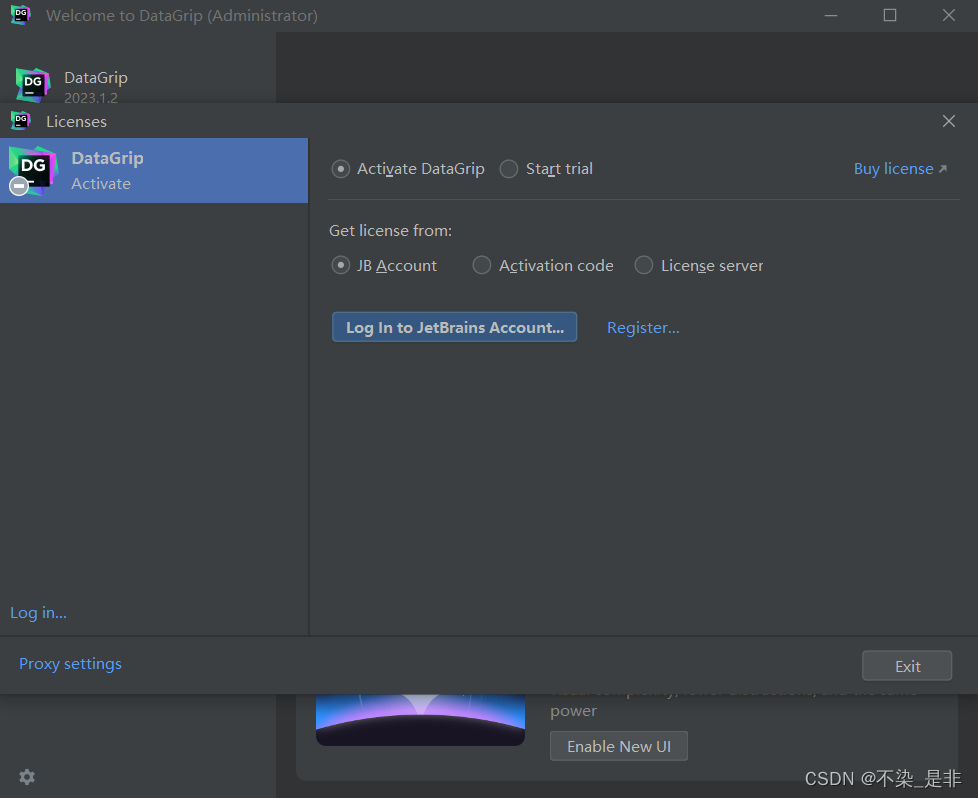Click the DataGrip logo in Welcome sidebar
Image resolution: width=978 pixels, height=798 pixels.
[x=32, y=84]
